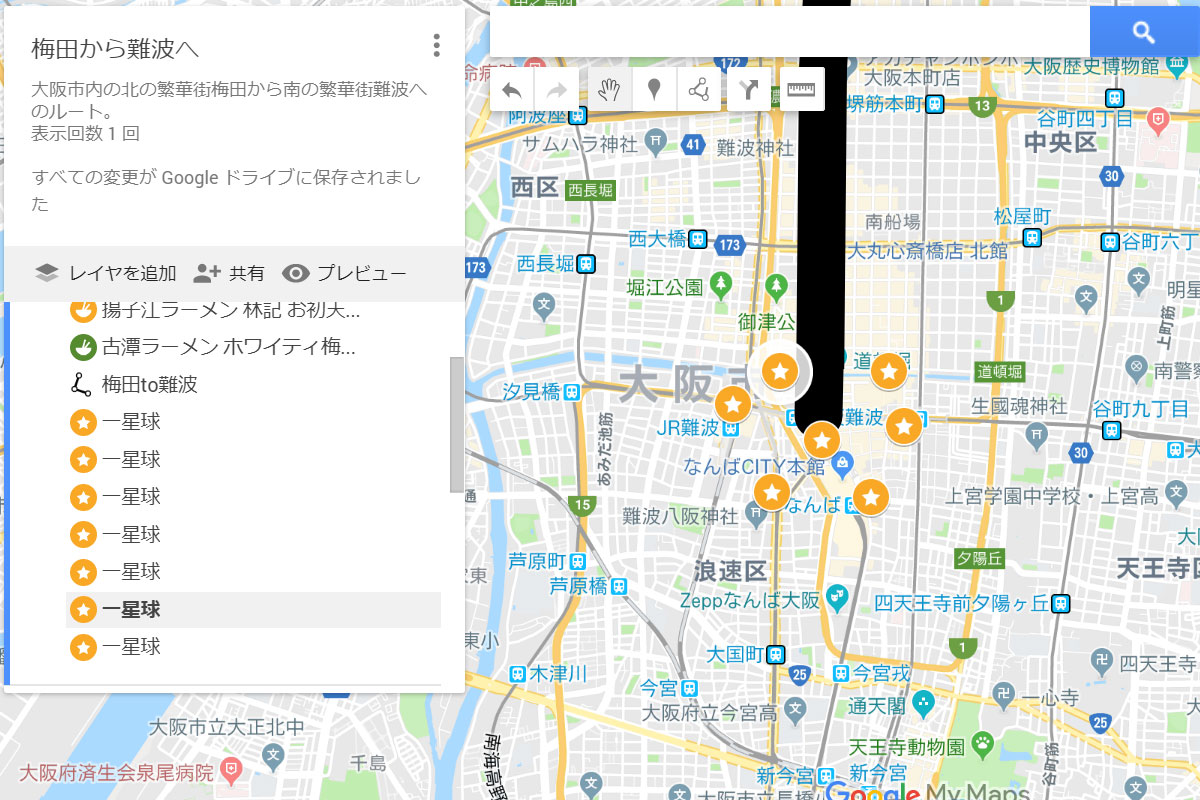
Task: Open the プレビュー preview
Action: (344, 273)
